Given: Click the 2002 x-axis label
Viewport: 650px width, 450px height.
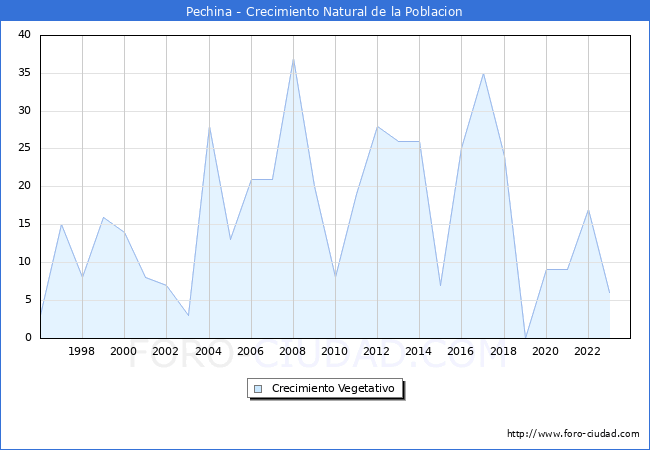Looking at the screenshot, I should tap(165, 351).
